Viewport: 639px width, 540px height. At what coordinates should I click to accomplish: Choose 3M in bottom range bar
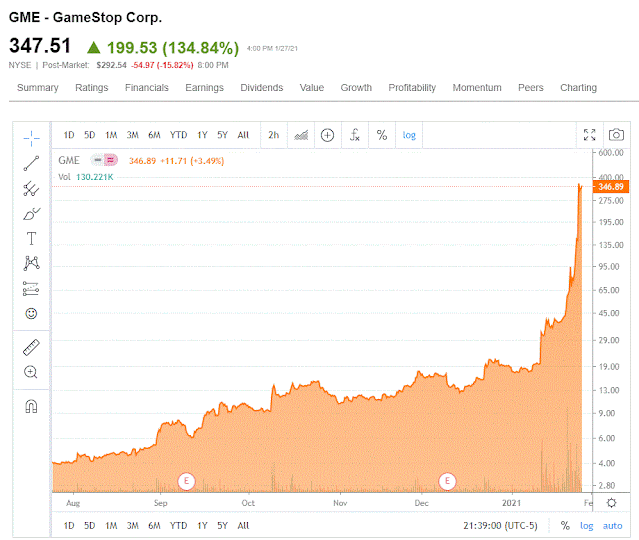132,526
